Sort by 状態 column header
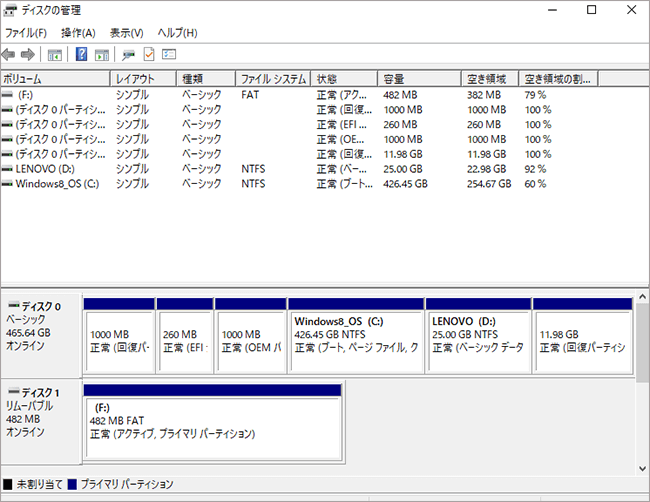Screen dimensions: 650x502 (344, 79)
